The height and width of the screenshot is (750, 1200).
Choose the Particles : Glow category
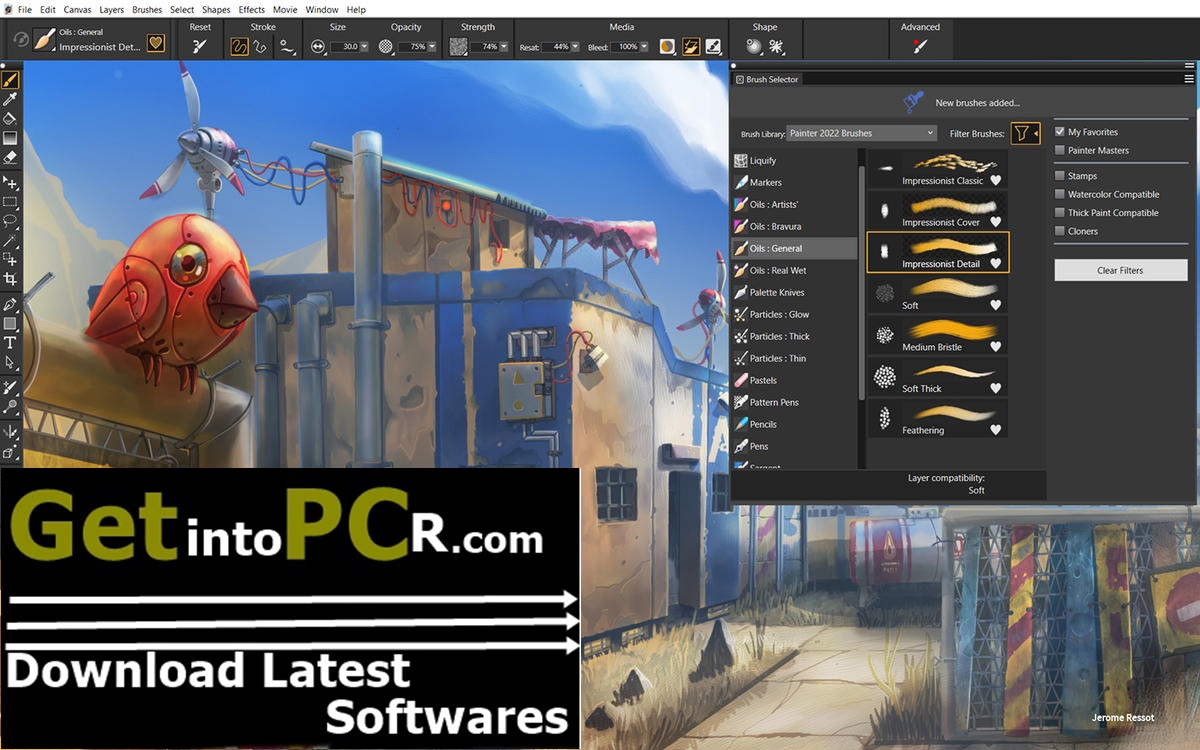794,314
